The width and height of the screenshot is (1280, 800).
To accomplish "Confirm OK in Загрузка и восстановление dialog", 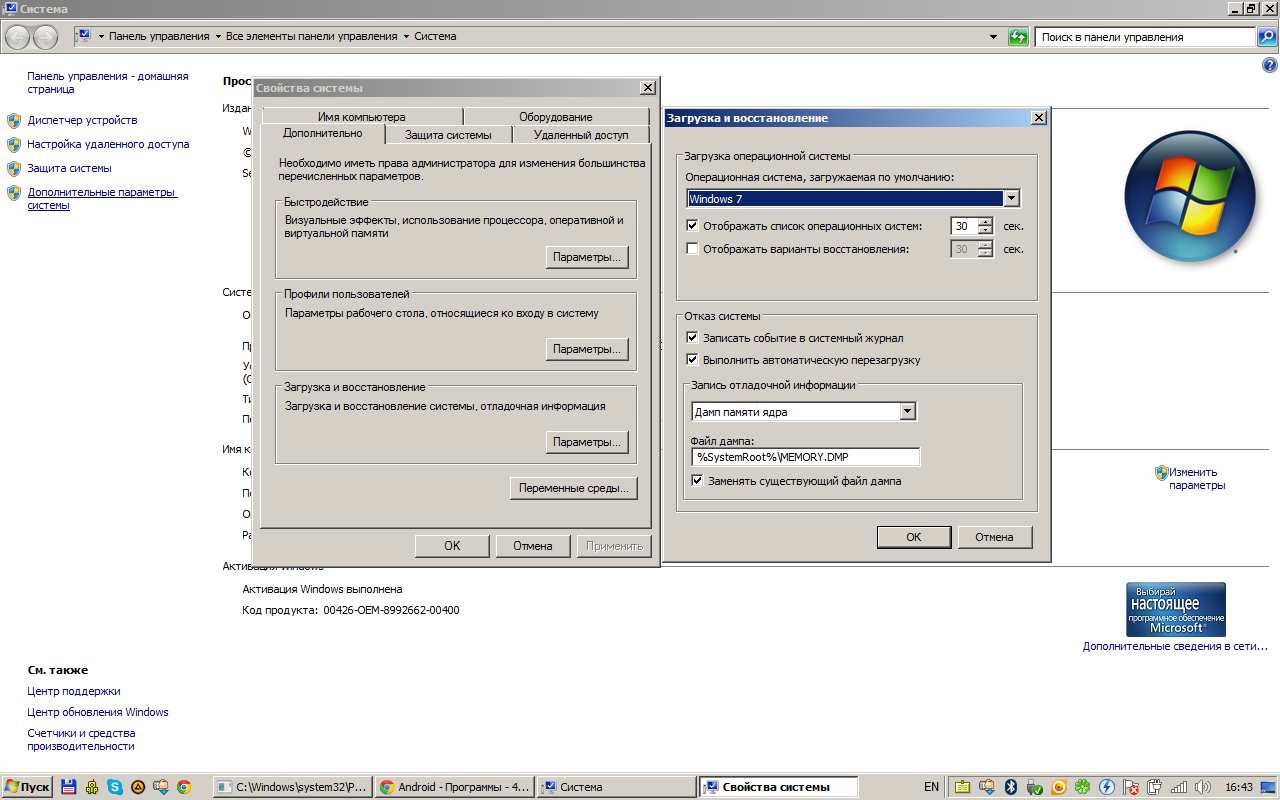I will click(x=913, y=537).
